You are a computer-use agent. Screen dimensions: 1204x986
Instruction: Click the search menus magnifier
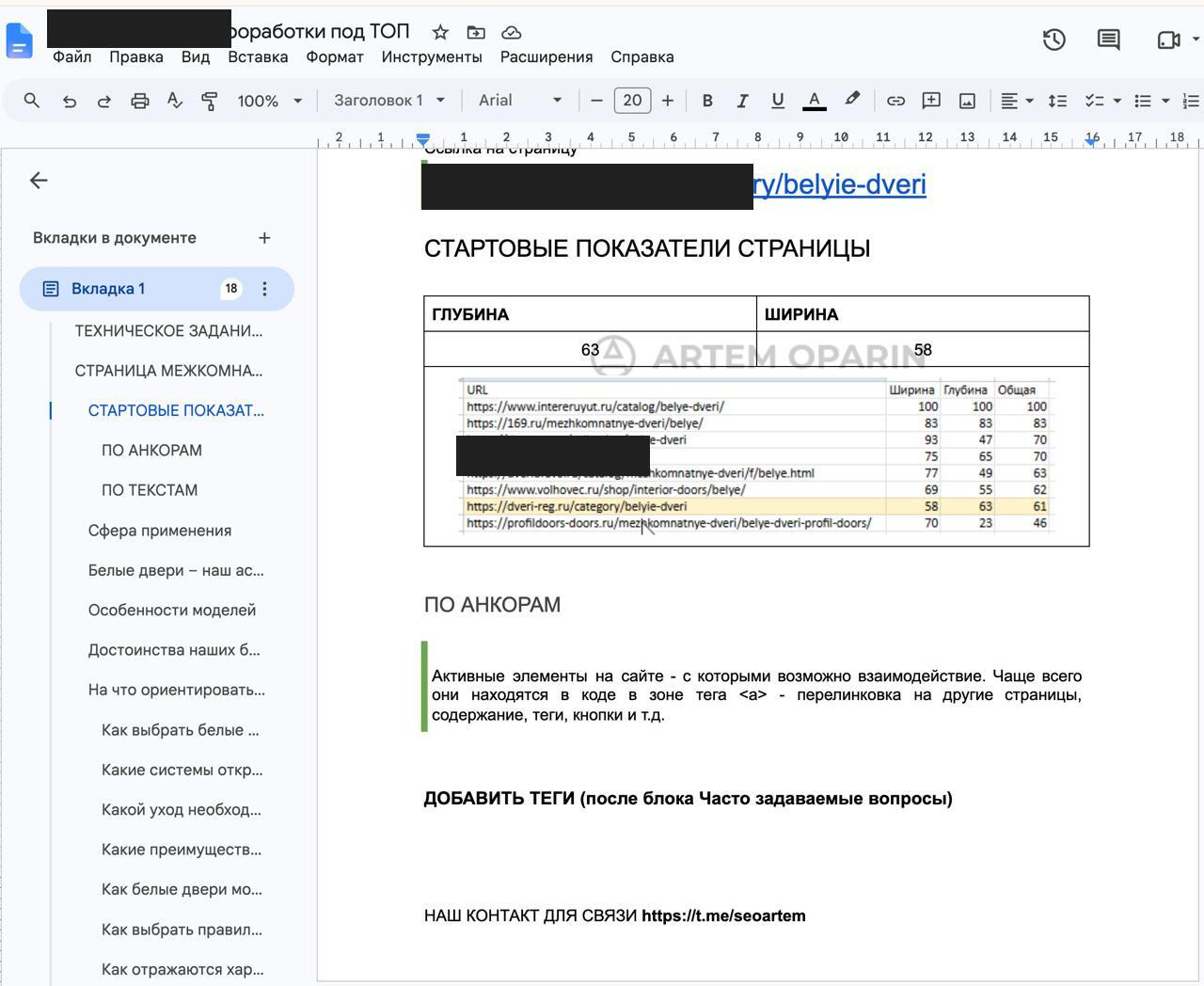[32, 101]
